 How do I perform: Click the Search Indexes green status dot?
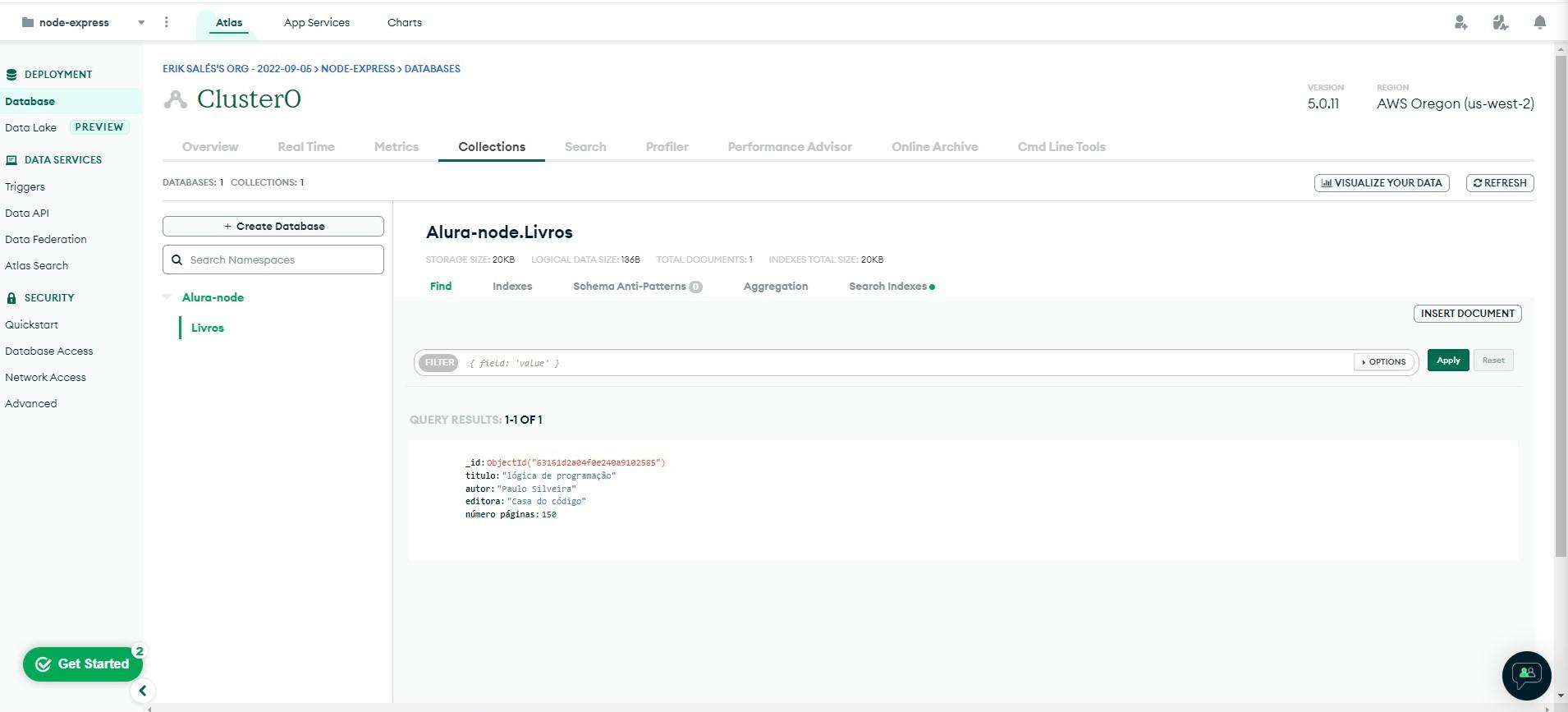(x=932, y=287)
